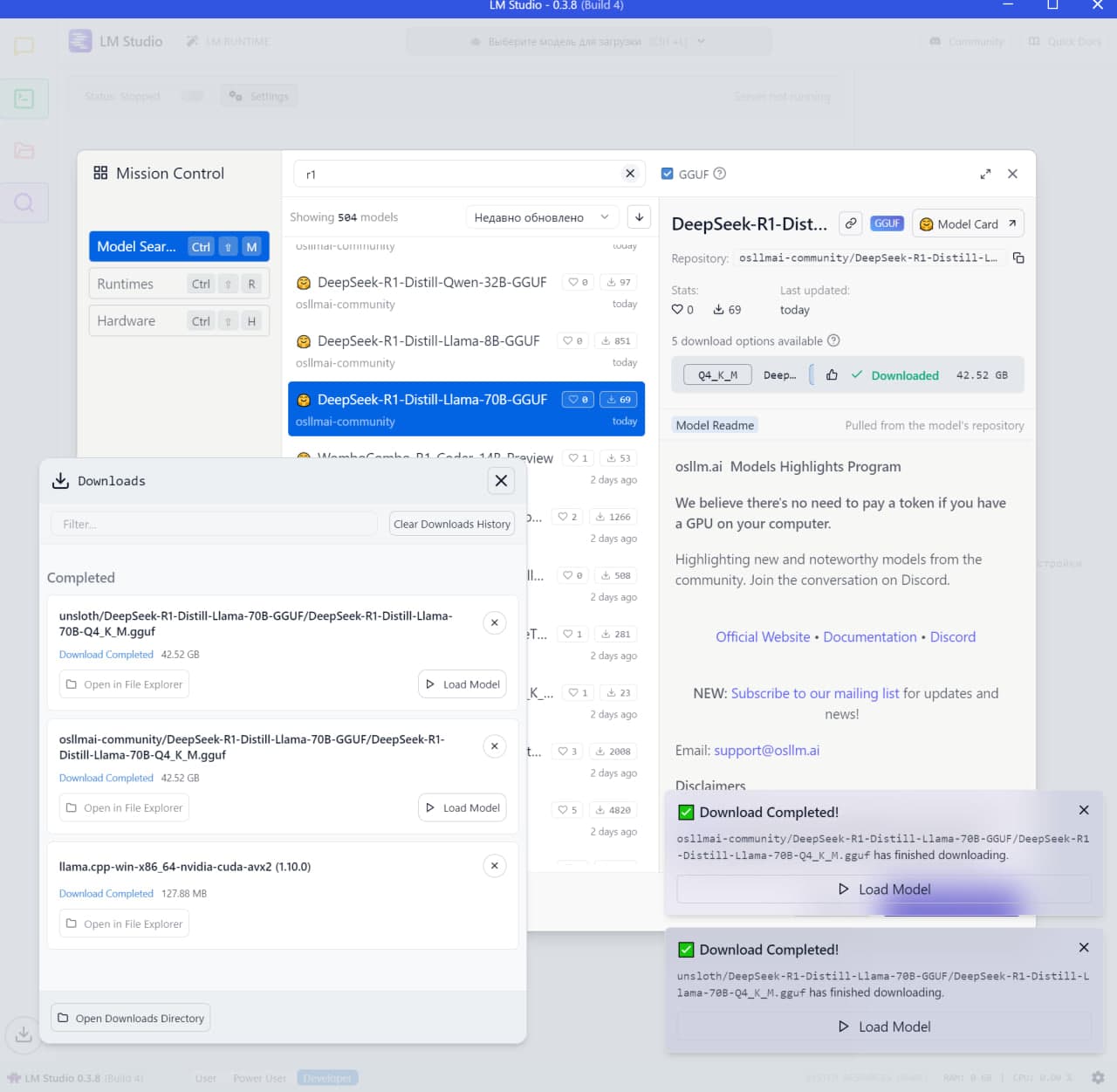The image size is (1117, 1092).
Task: Switch to the Model Search tab
Action: [179, 247]
